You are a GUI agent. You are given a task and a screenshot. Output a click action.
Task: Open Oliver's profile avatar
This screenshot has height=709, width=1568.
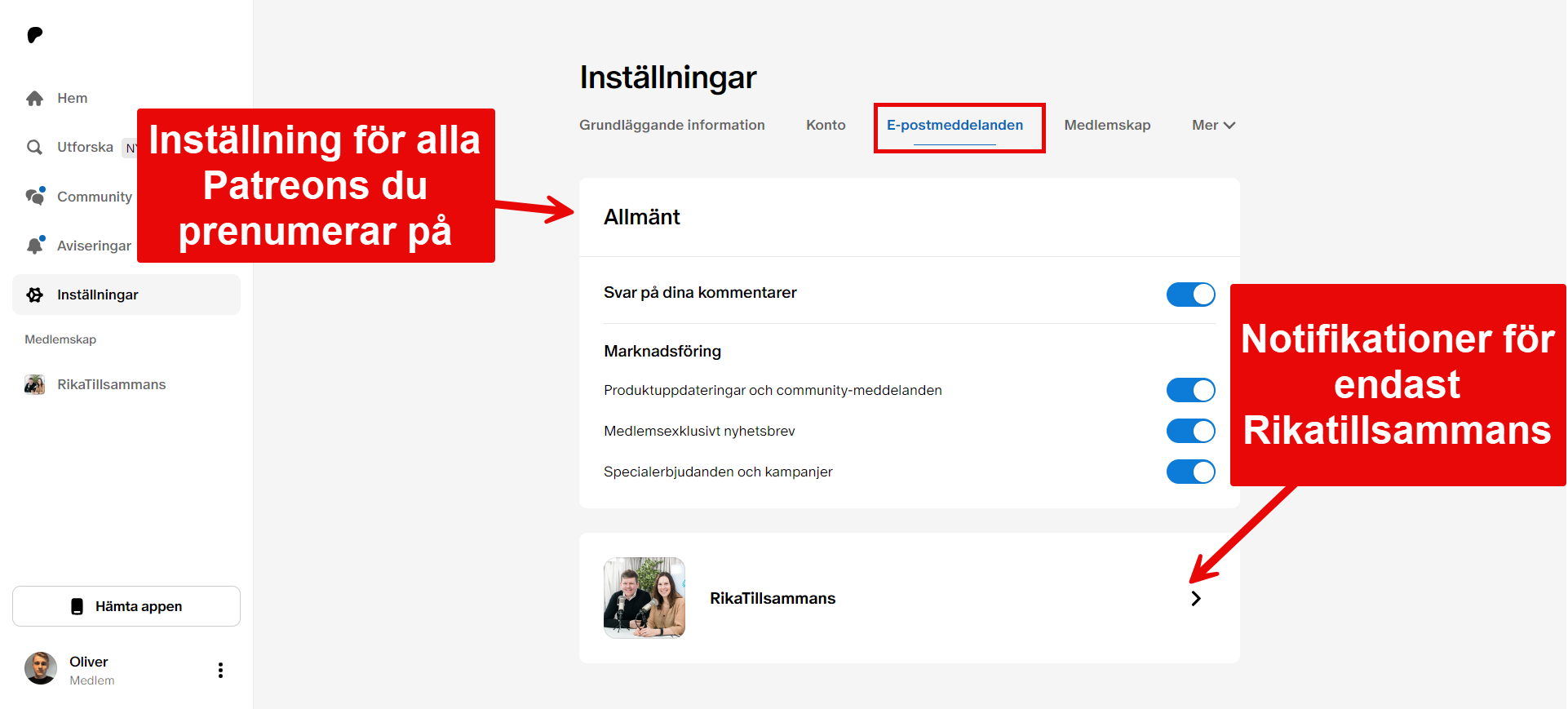(x=41, y=668)
